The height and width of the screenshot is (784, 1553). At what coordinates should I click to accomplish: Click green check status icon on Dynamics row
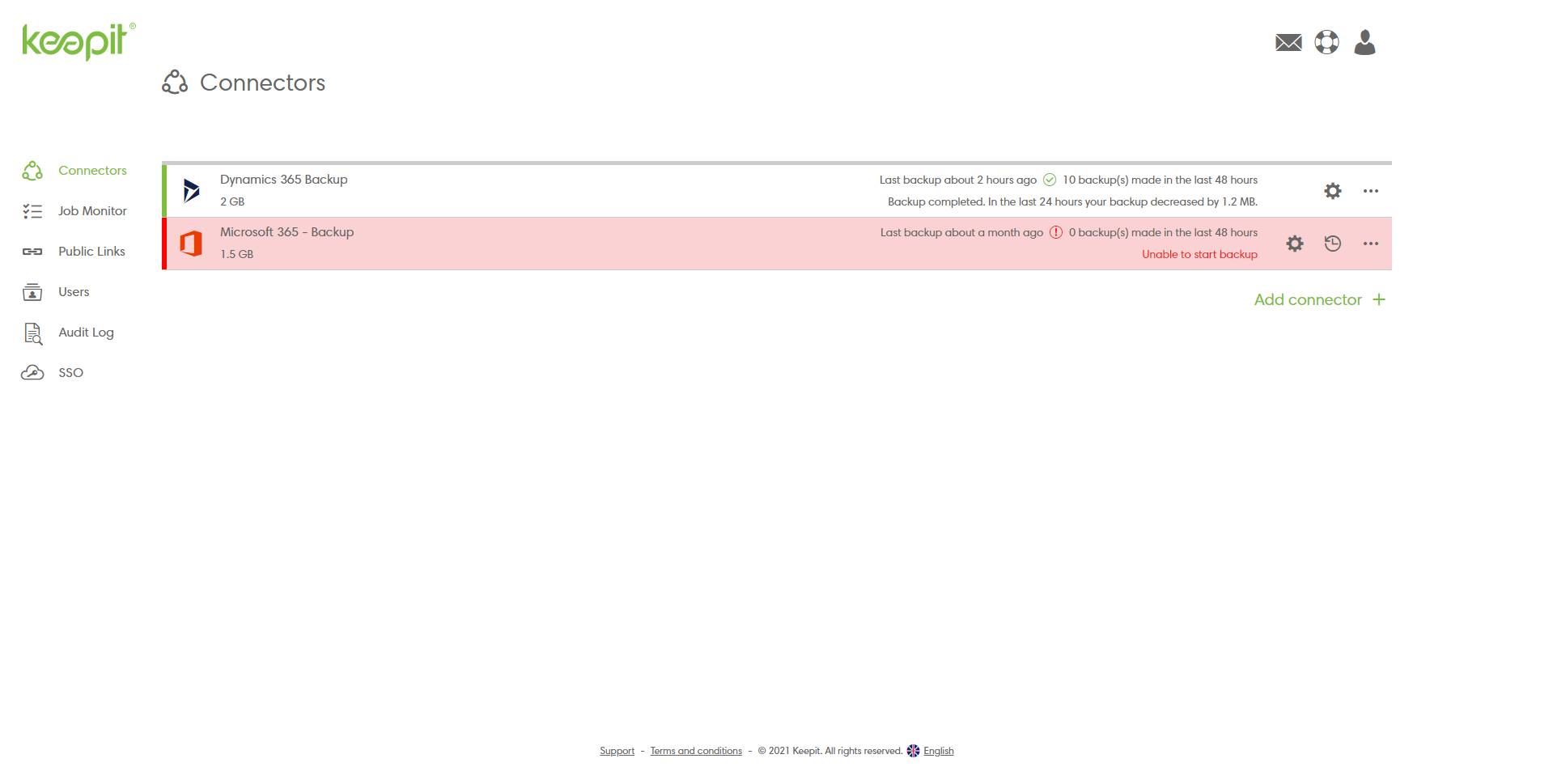click(1050, 180)
